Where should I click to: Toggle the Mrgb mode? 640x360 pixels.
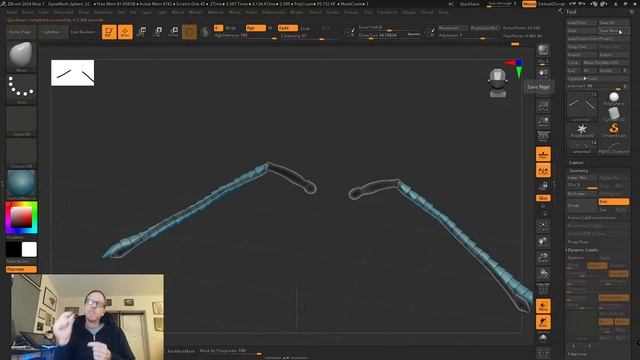point(231,28)
